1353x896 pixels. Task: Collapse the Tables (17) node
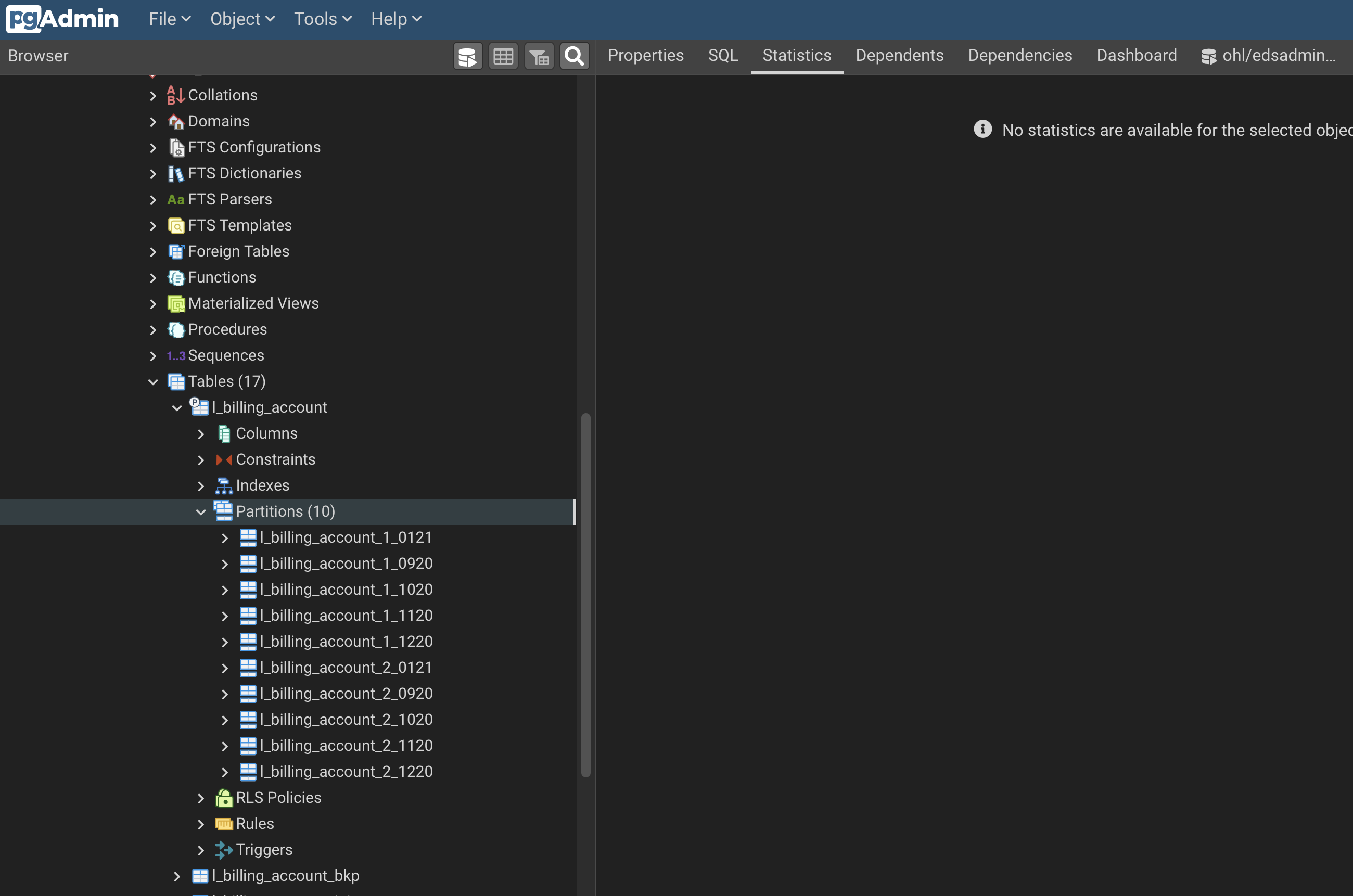coord(152,382)
